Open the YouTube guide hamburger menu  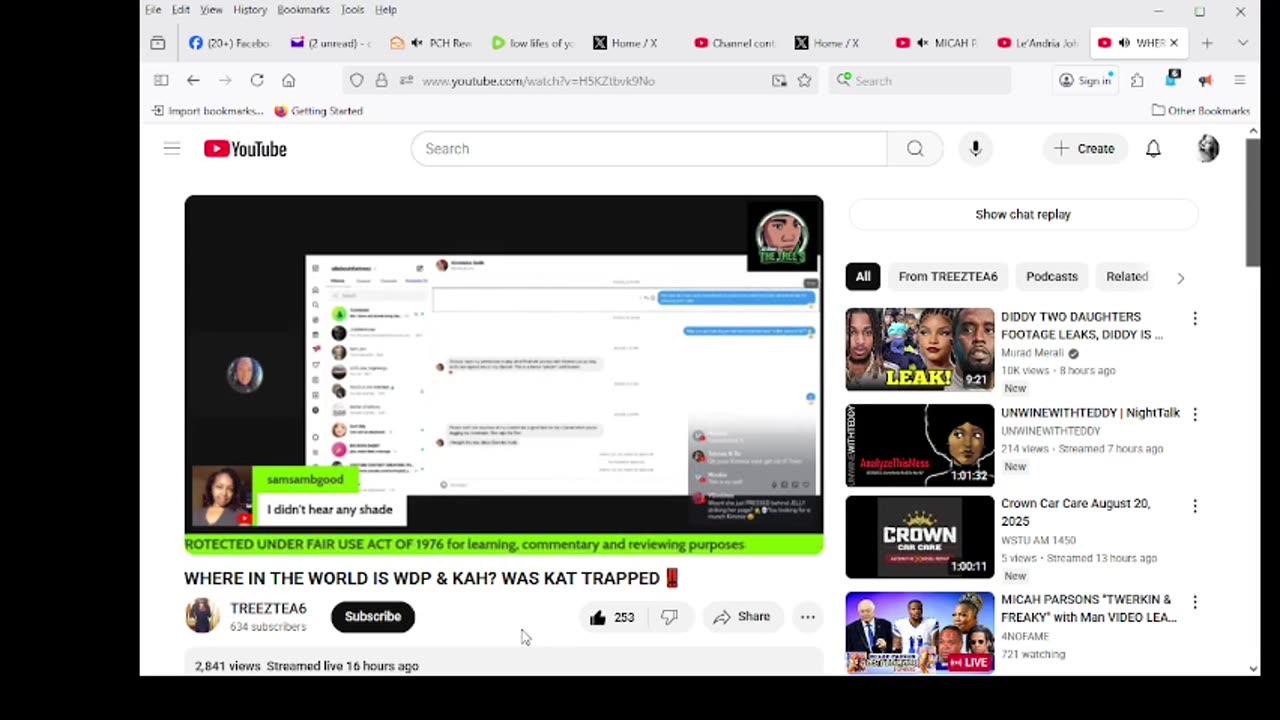point(172,149)
